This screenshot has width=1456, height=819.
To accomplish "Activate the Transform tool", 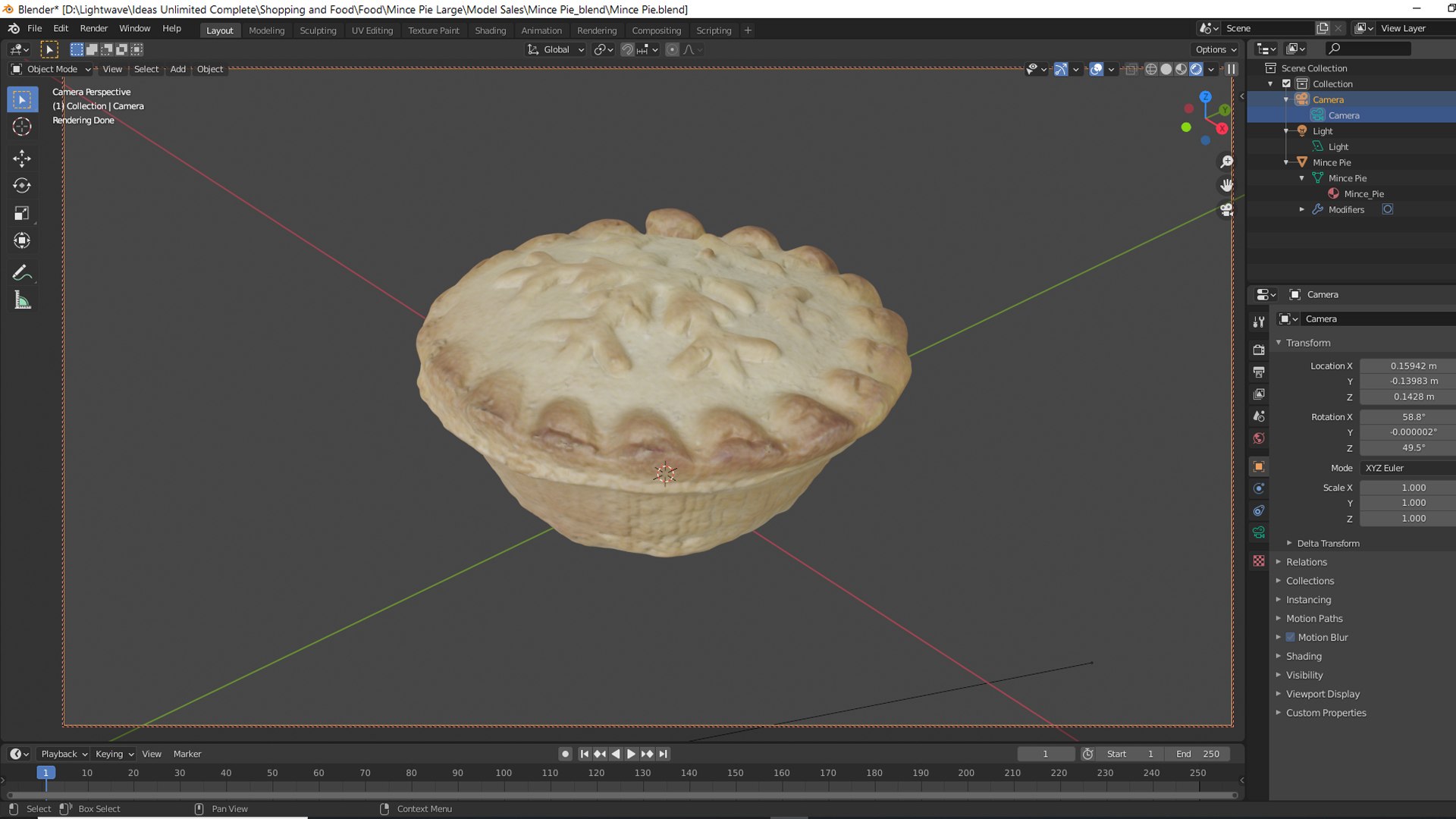I will tap(22, 240).
